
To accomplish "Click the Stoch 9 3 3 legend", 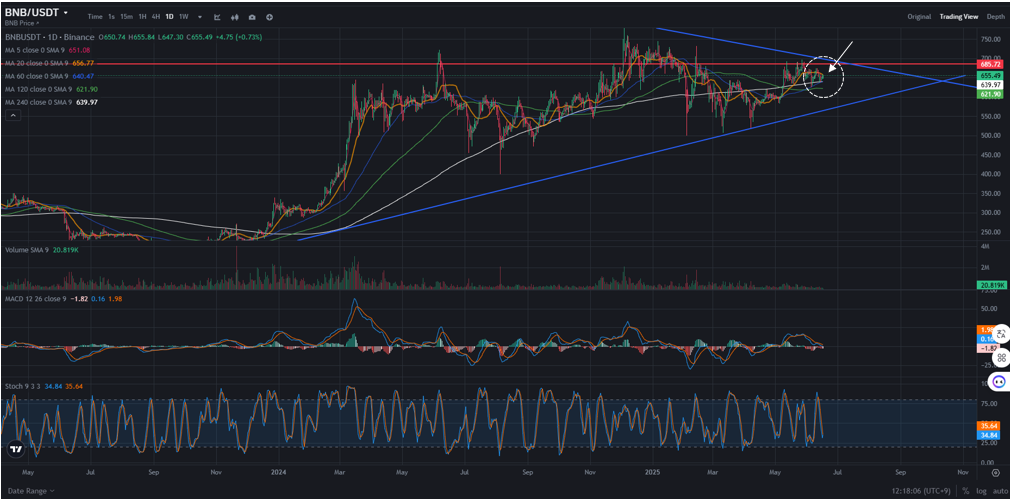I will 44,386.
